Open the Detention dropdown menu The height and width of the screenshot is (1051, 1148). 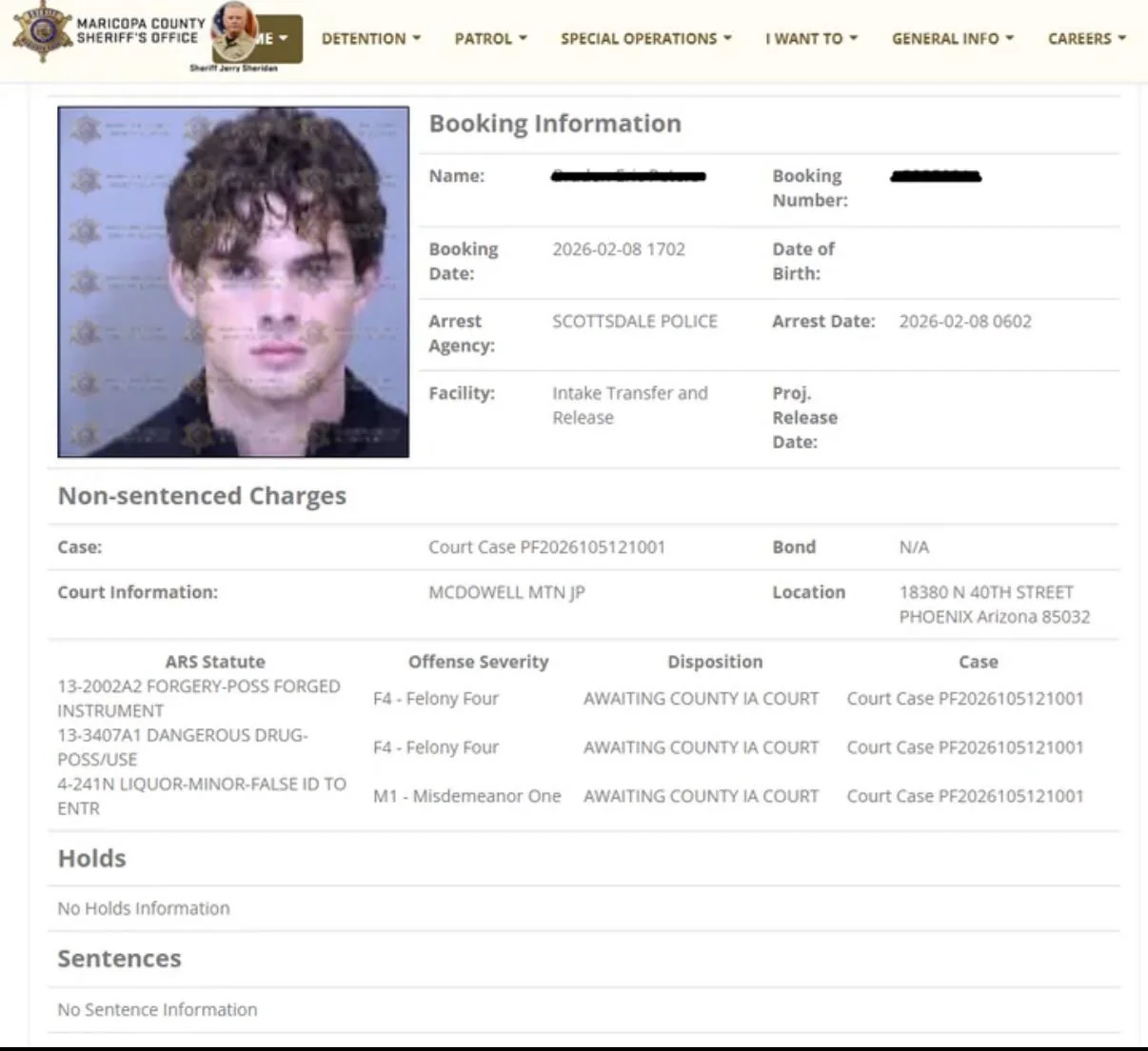pyautogui.click(x=371, y=39)
